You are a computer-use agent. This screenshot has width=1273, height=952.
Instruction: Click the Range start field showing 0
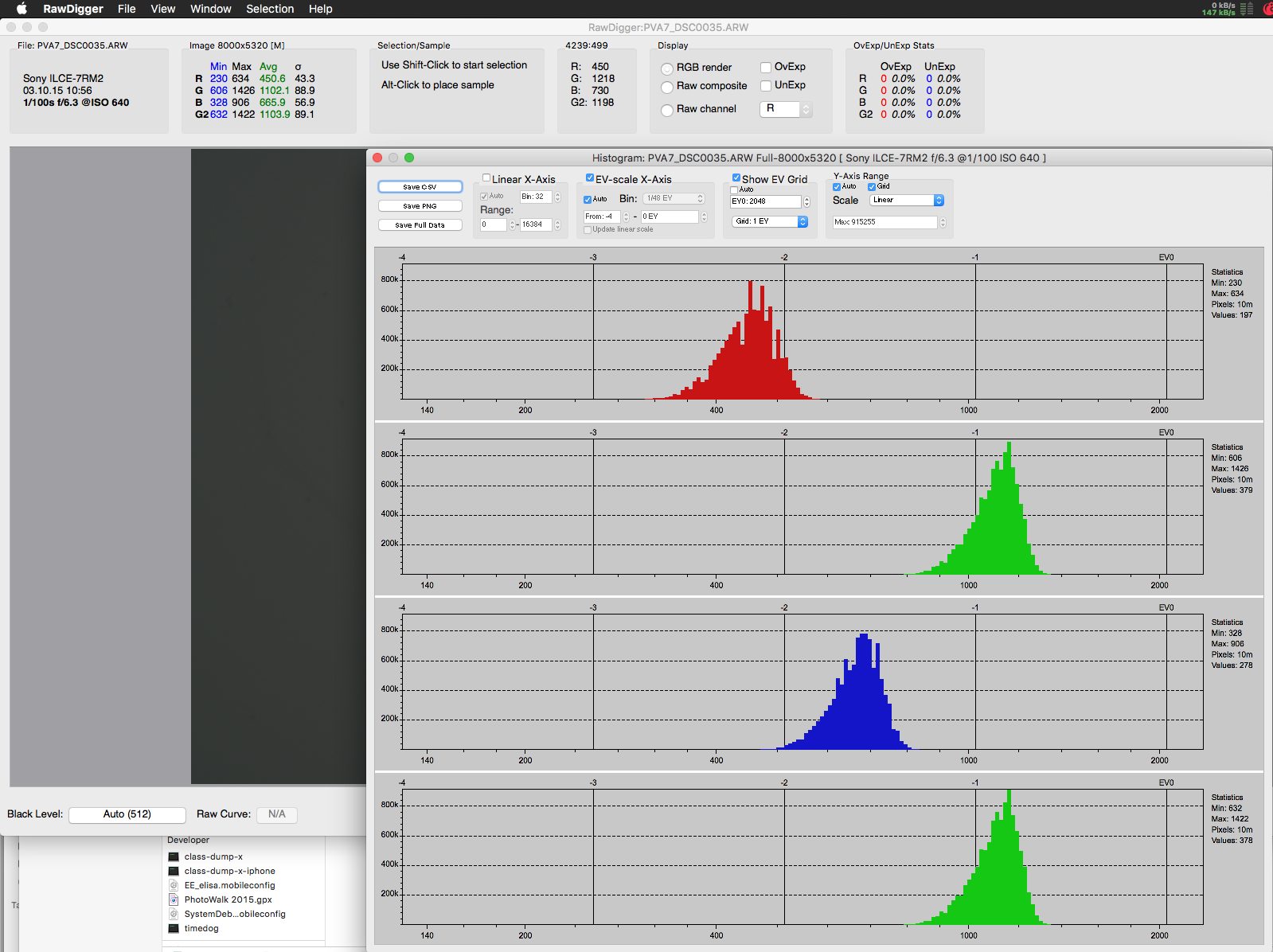click(494, 224)
